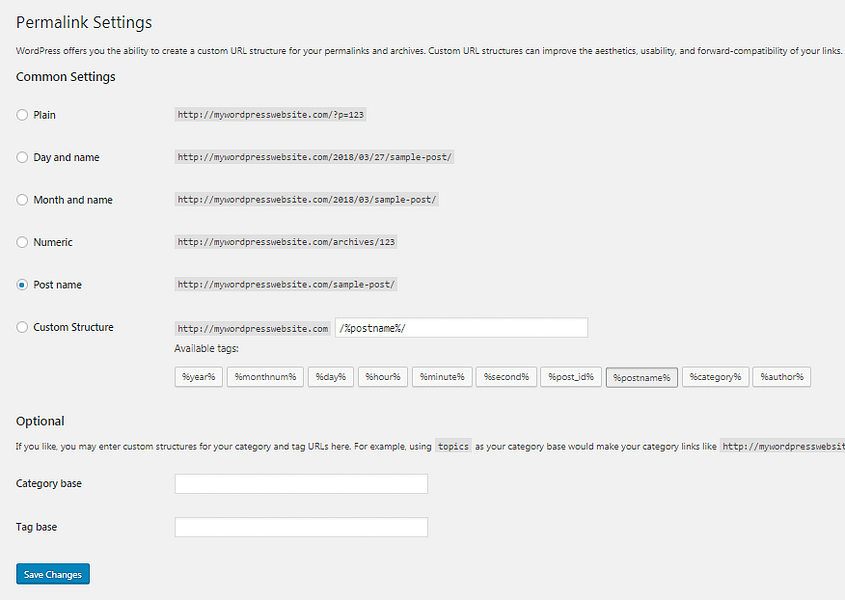Insert the %second% tag
The image size is (845, 600).
coord(506,377)
